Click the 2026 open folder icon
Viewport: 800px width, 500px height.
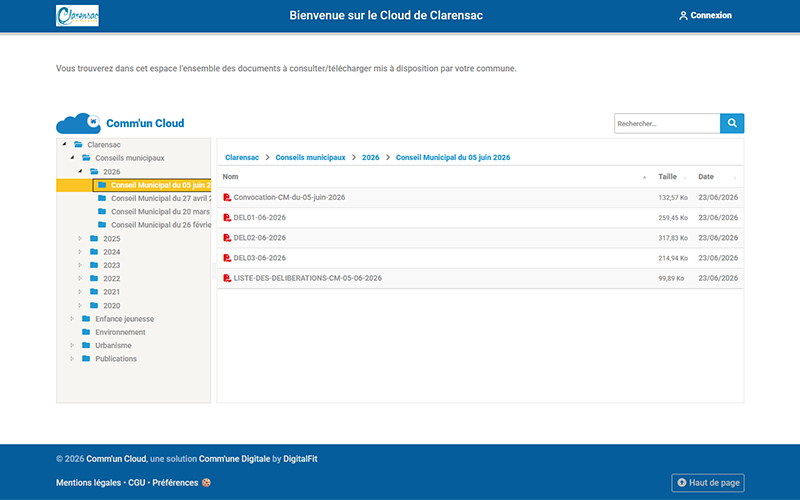94,171
